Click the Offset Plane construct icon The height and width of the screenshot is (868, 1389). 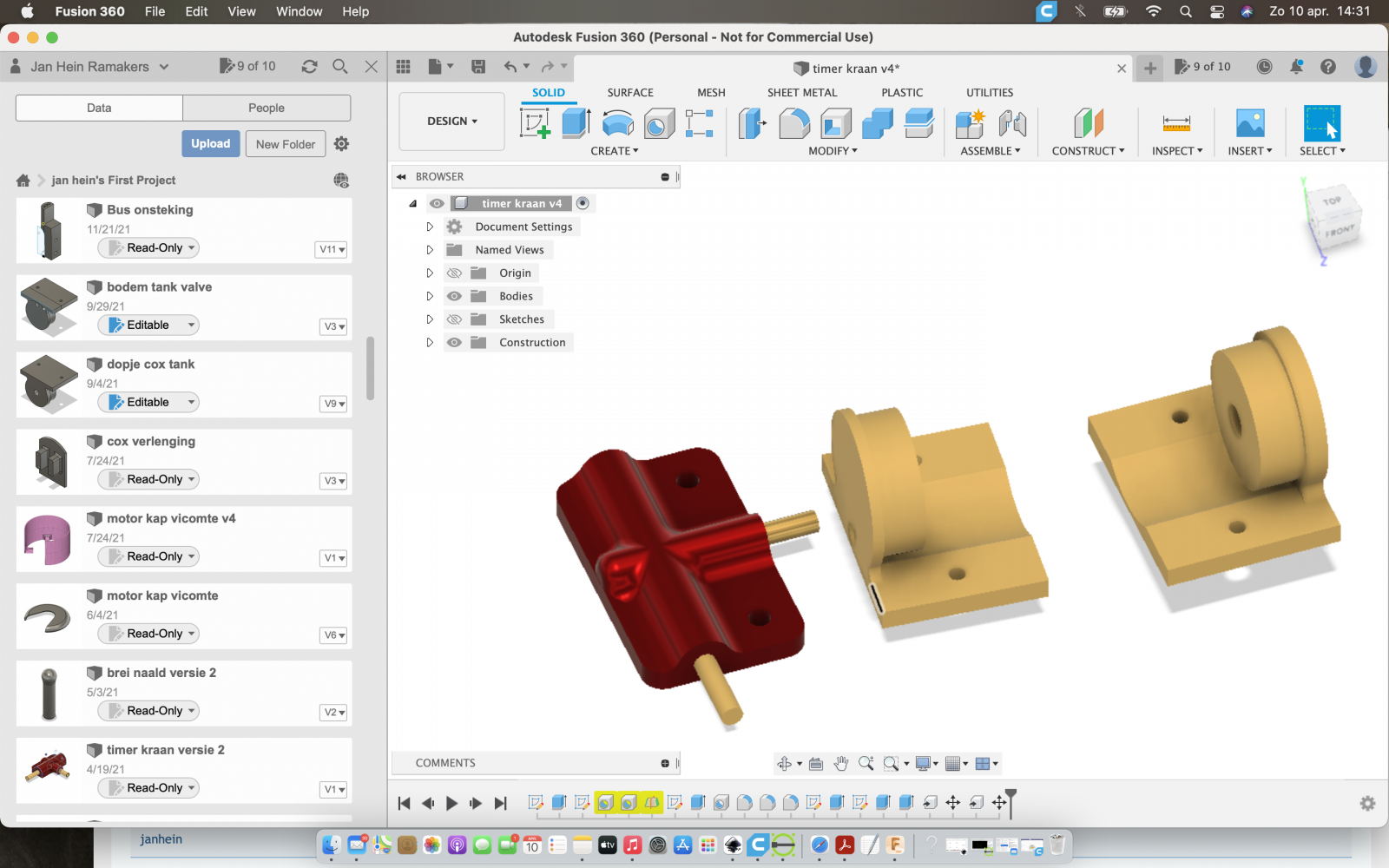click(1088, 123)
